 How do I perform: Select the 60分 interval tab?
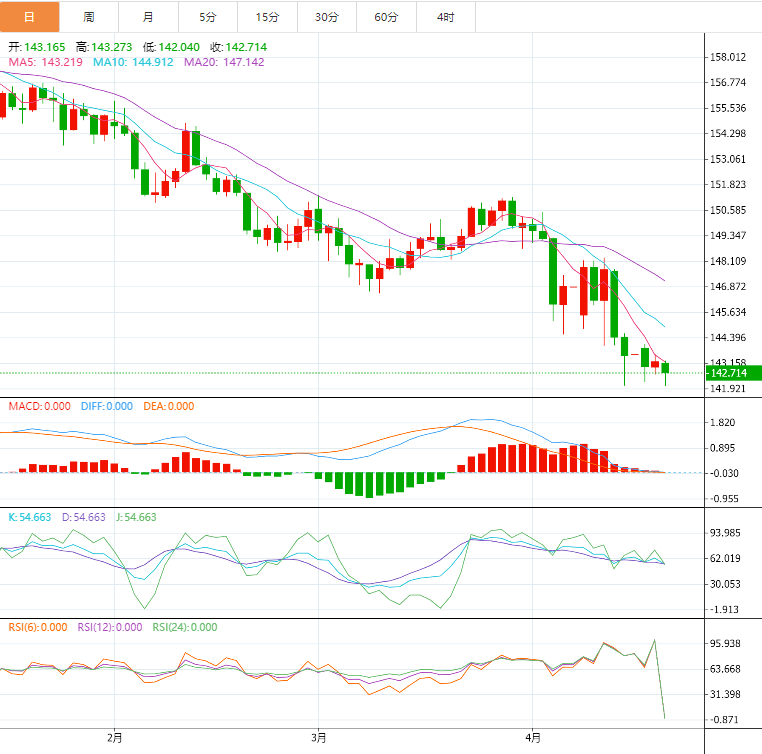click(x=386, y=17)
